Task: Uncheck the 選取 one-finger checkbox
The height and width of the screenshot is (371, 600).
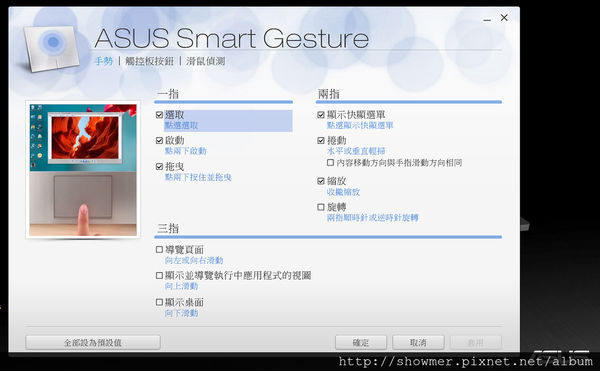Action: (x=160, y=115)
